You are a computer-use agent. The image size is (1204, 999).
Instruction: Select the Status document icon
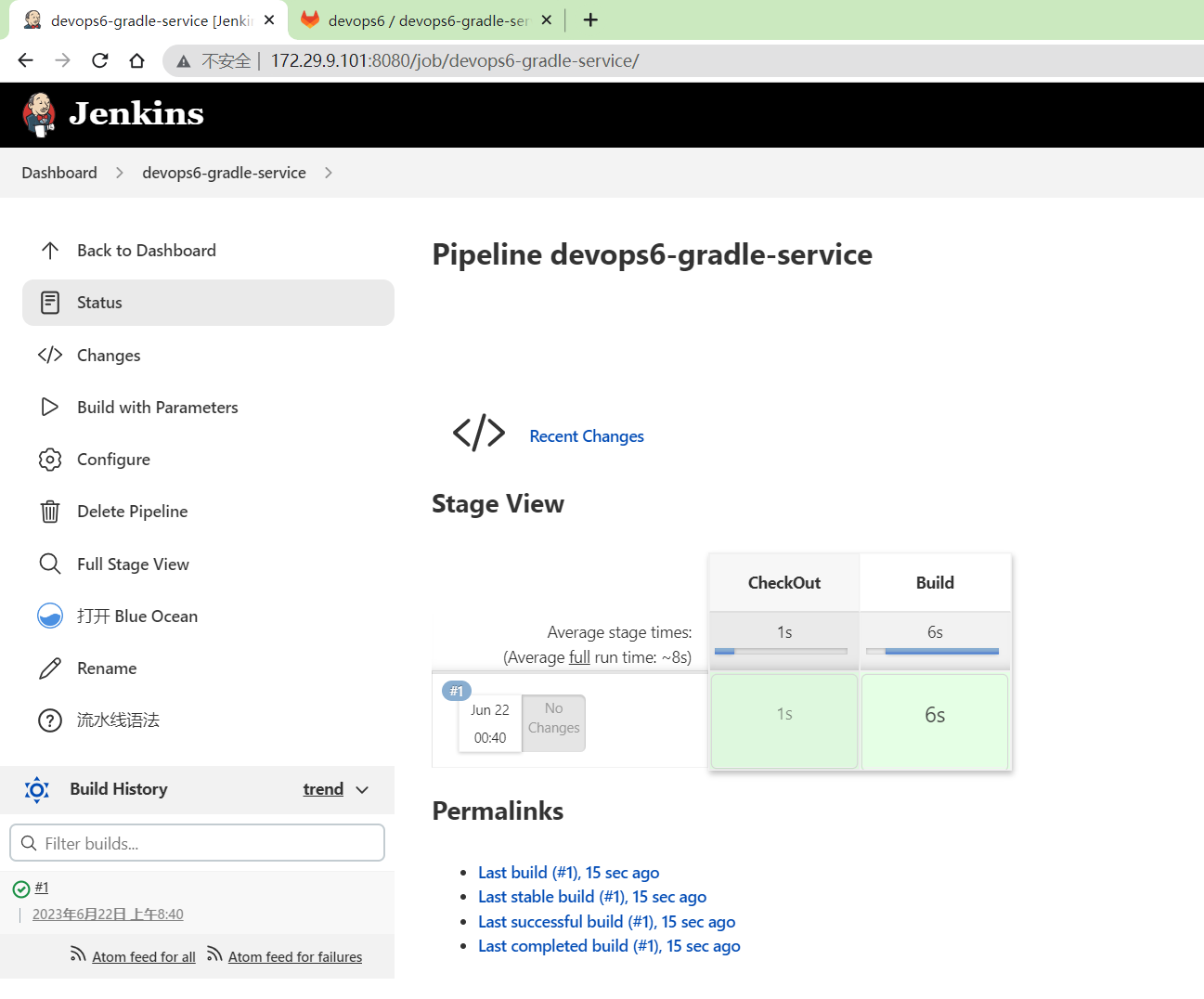(50, 303)
